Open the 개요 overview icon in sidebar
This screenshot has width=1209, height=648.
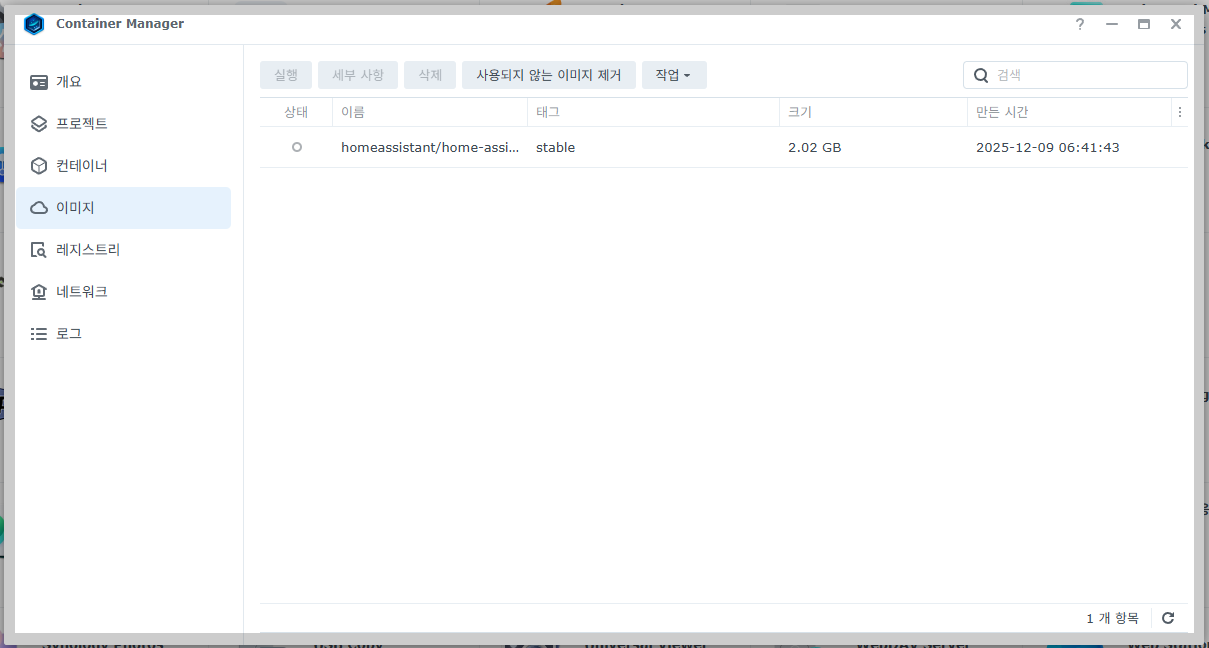[x=39, y=82]
